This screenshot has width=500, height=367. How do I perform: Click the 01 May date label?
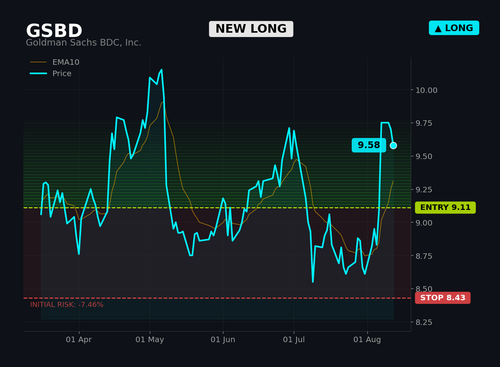coord(150,340)
